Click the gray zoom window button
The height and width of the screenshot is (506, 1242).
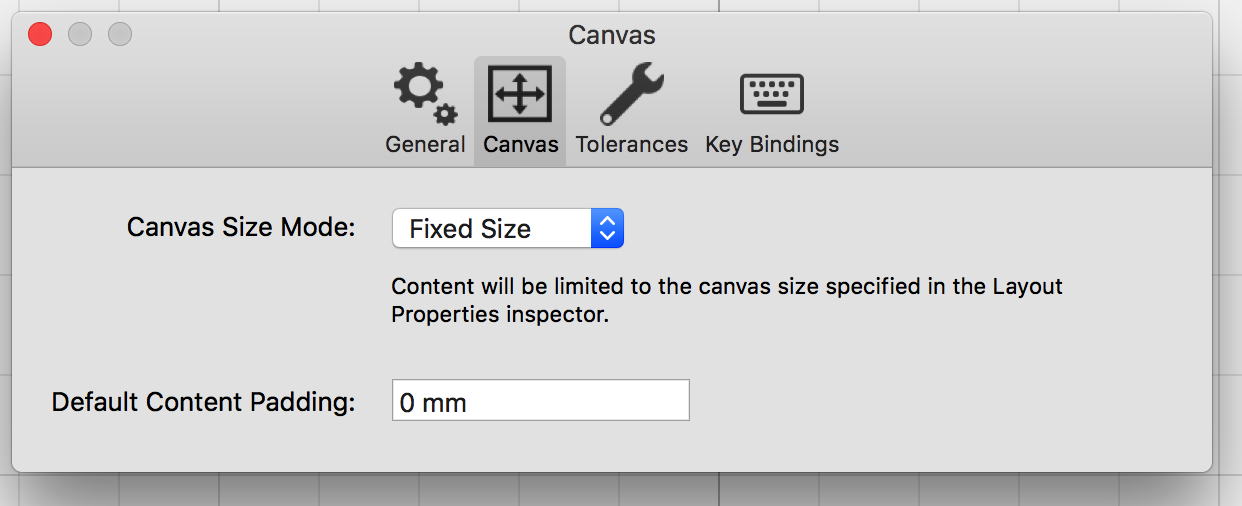[120, 34]
